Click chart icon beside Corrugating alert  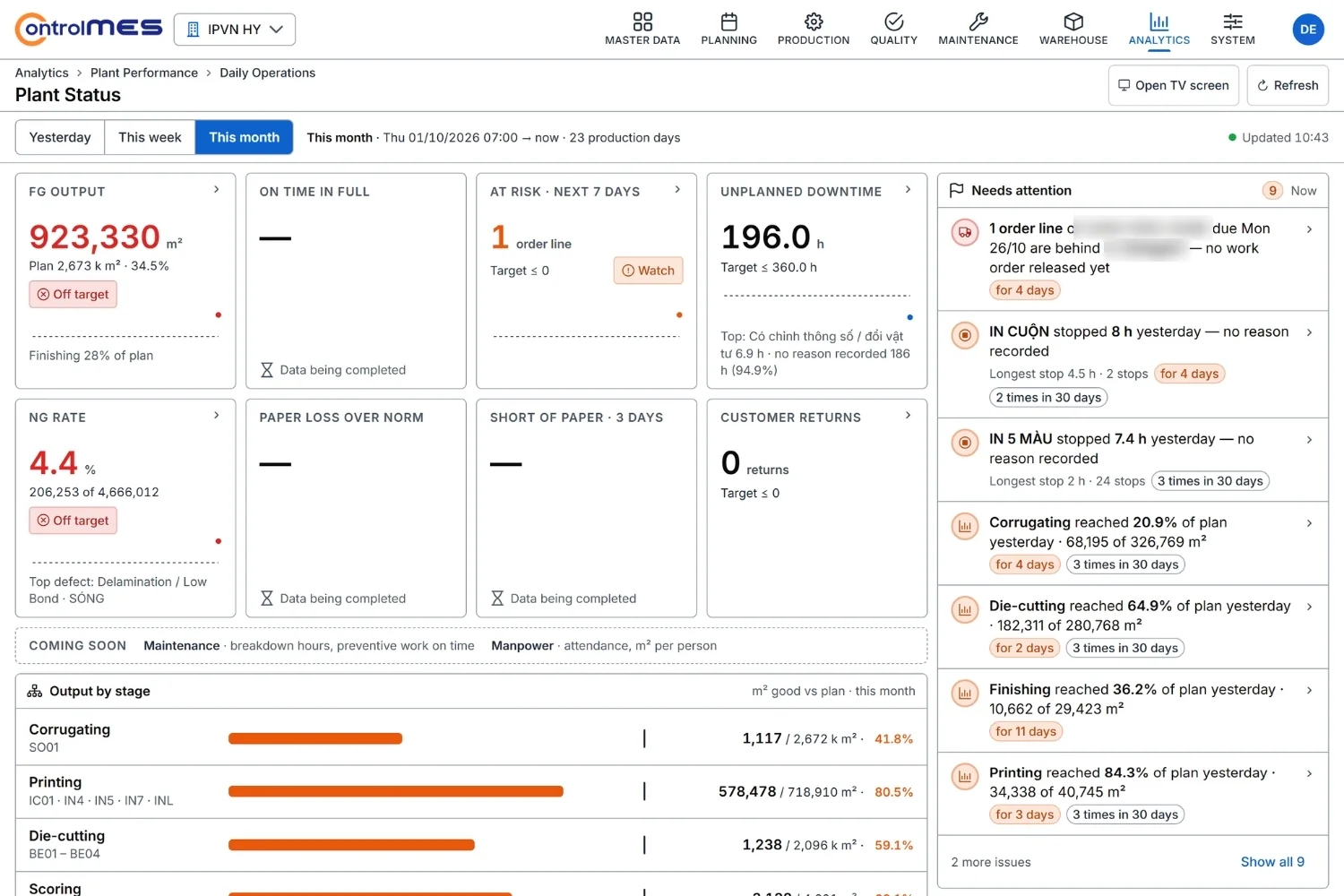coord(965,526)
